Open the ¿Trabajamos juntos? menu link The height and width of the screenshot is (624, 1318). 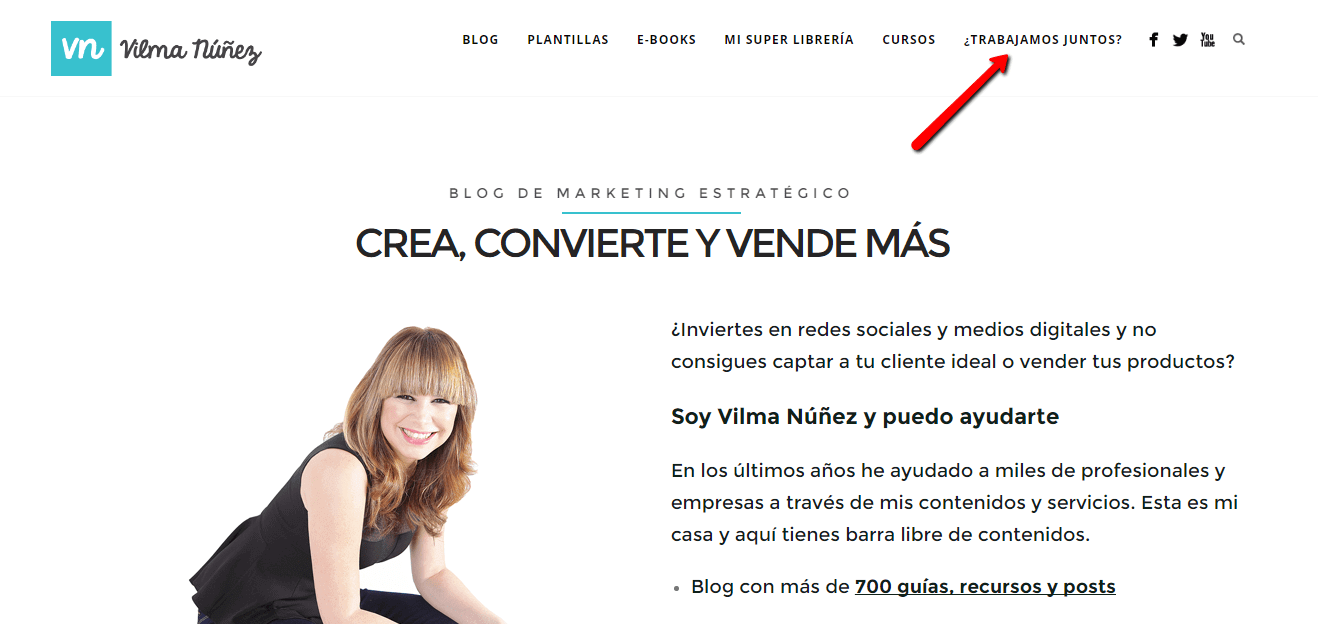1043,40
